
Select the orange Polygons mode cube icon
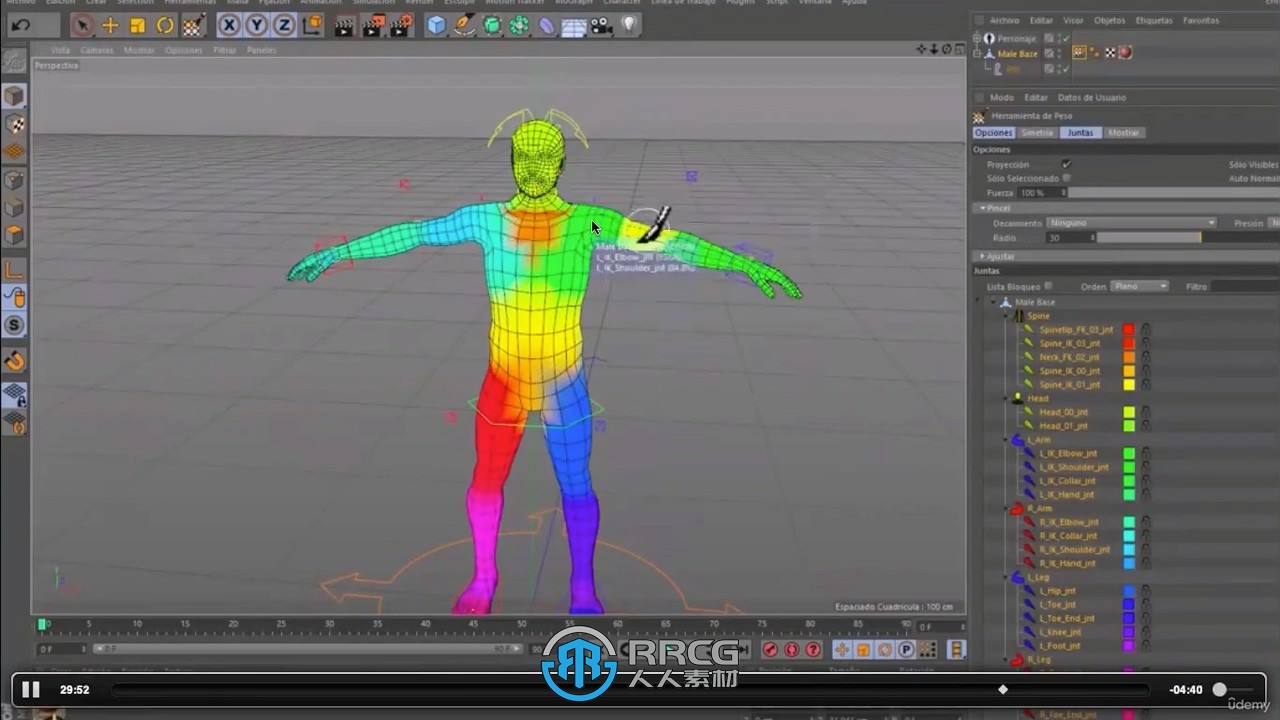click(14, 236)
